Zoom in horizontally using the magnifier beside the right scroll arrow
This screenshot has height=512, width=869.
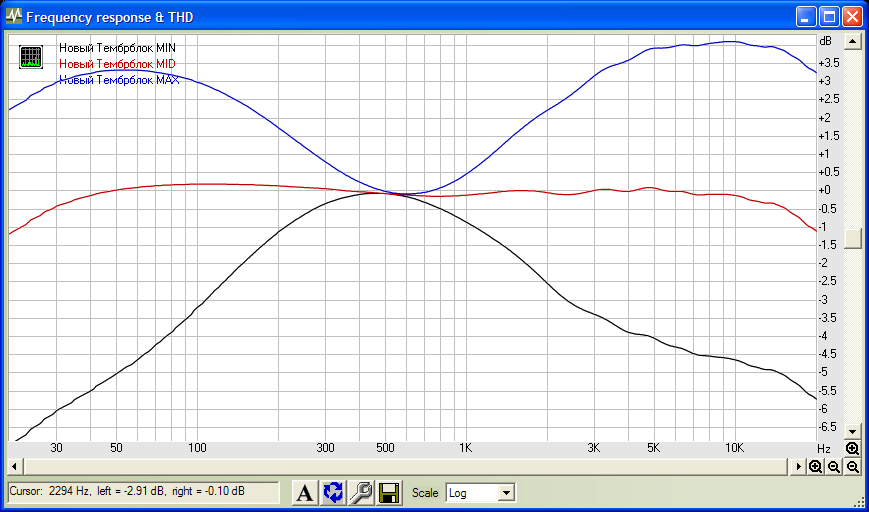click(816, 467)
